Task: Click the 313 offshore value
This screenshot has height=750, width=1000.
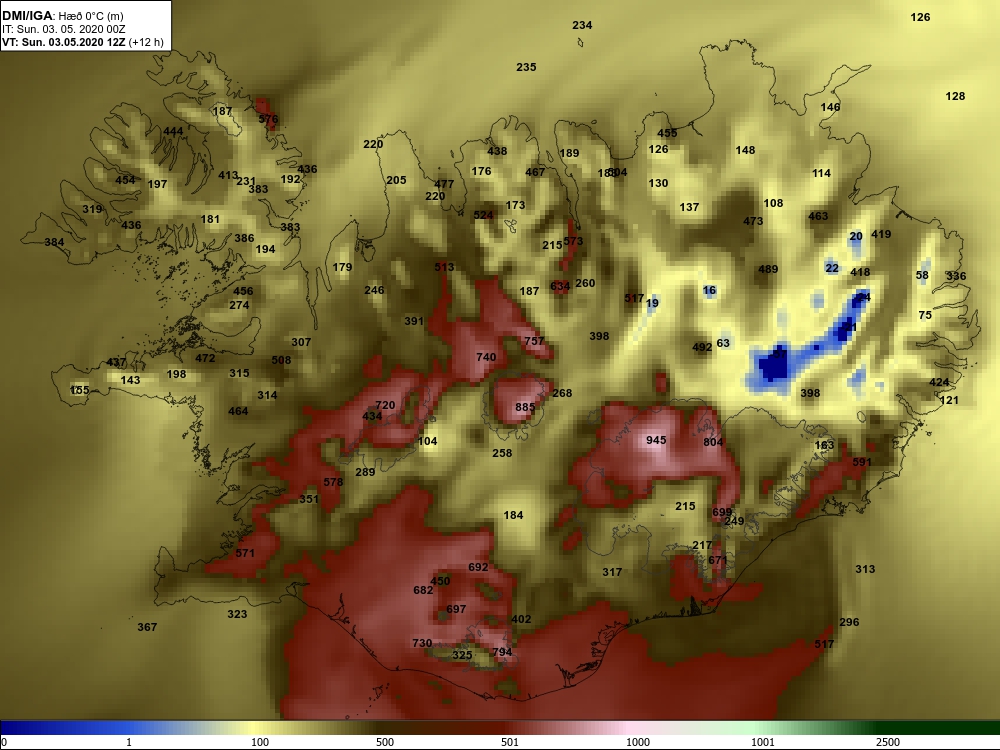Action: pos(865,569)
